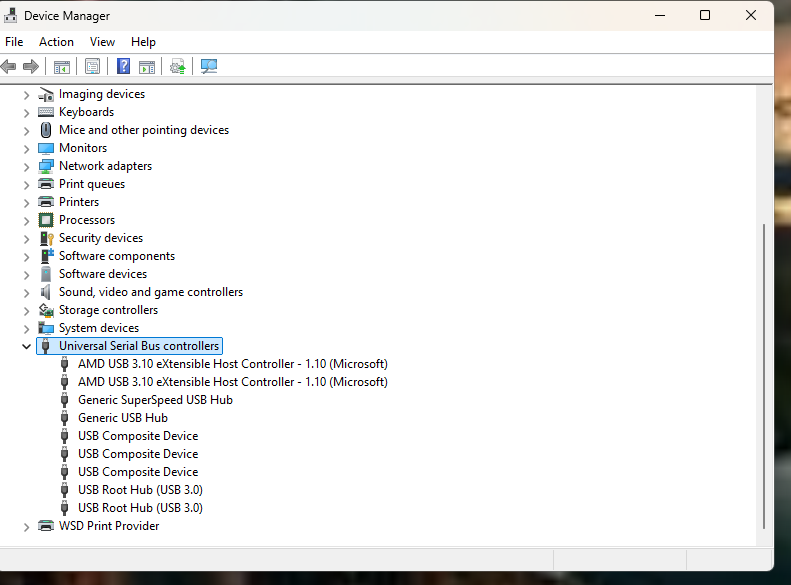This screenshot has height=585, width=791.
Task: Expand the Processors node
Action: pos(27,221)
